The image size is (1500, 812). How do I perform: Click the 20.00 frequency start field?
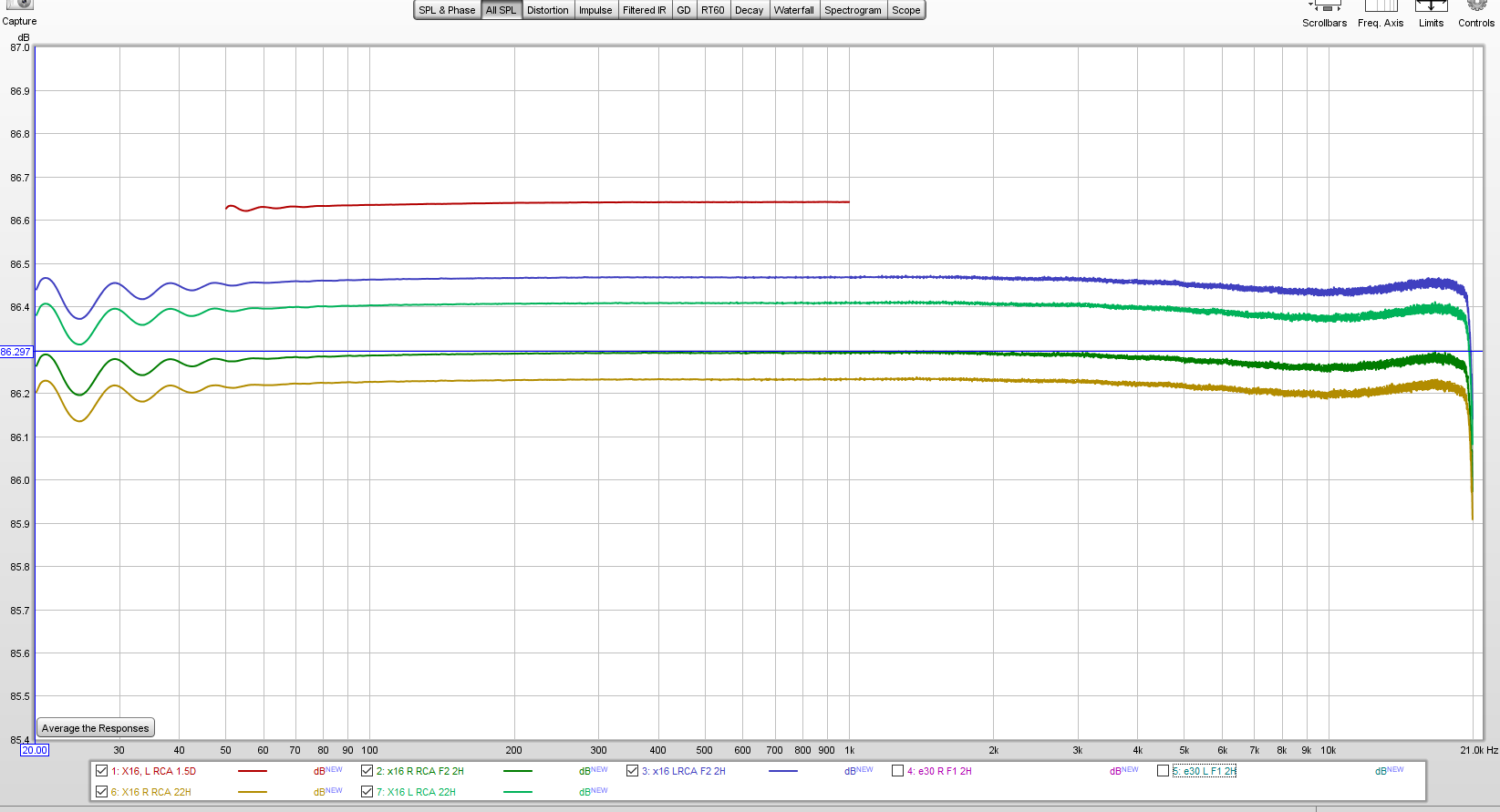tap(35, 750)
